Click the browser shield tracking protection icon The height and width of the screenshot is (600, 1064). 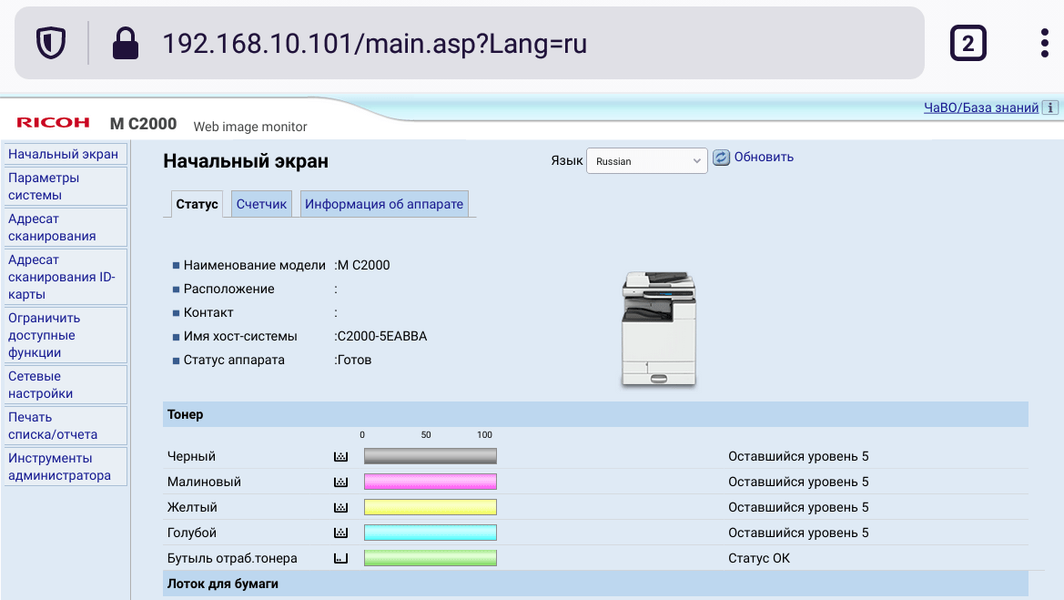(x=51, y=43)
